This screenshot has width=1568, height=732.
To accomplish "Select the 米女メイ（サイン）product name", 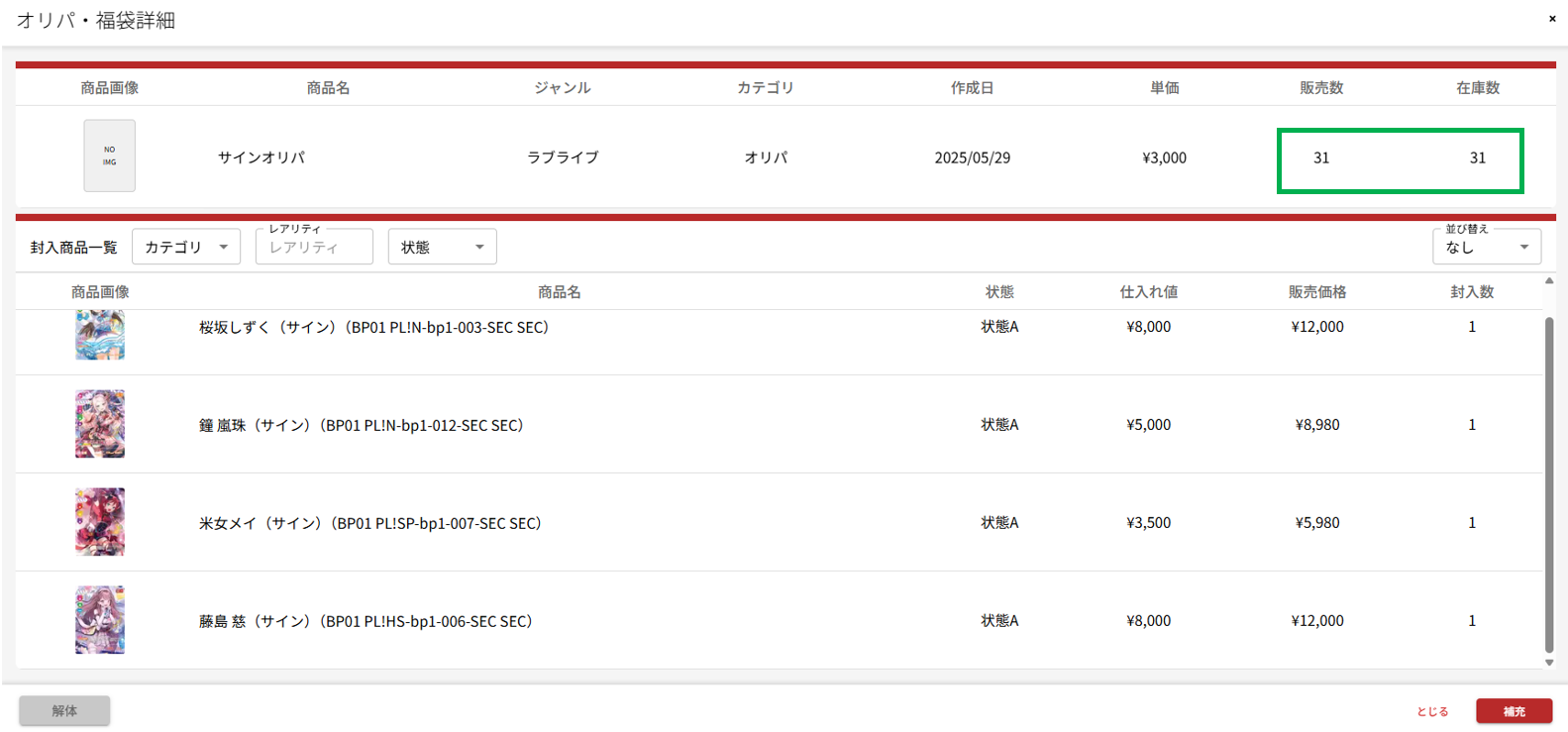I will [x=369, y=523].
